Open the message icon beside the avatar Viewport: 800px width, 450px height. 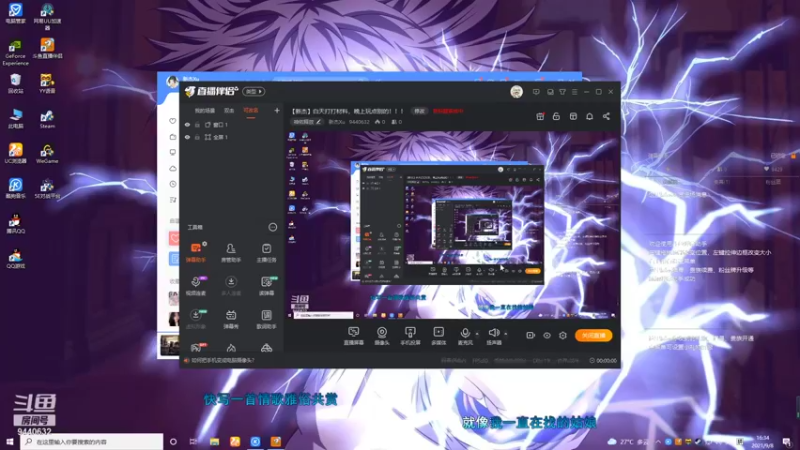point(536,92)
